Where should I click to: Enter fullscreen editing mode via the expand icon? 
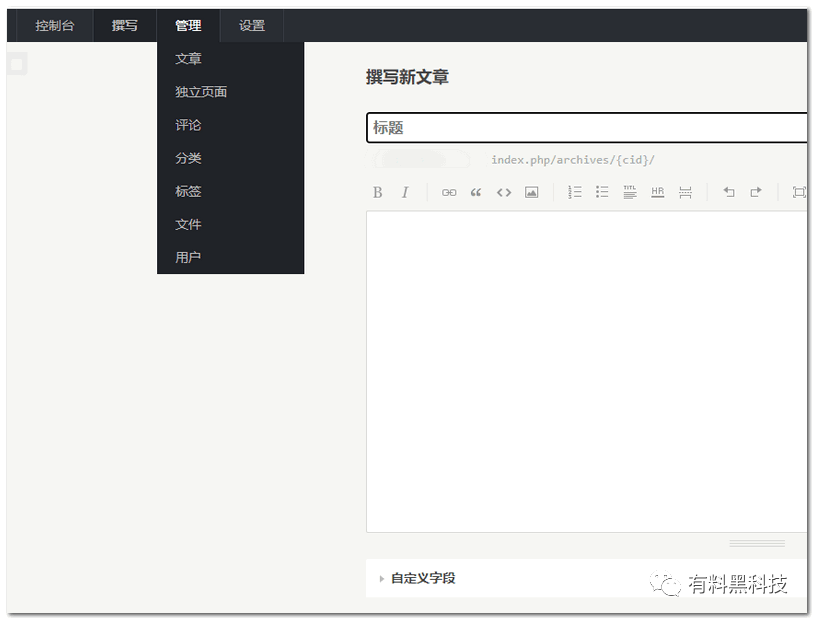click(797, 192)
